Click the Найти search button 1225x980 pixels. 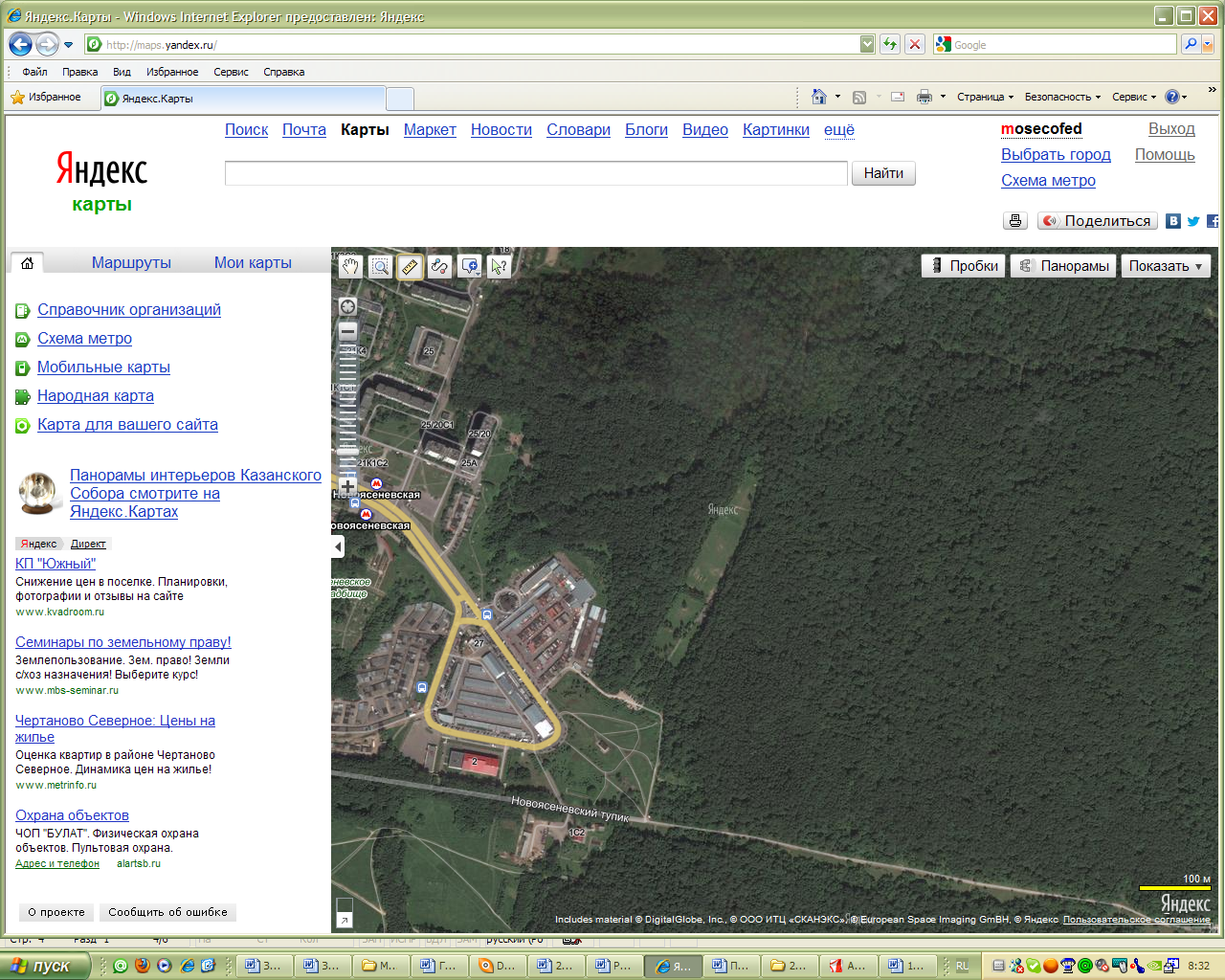[x=883, y=173]
